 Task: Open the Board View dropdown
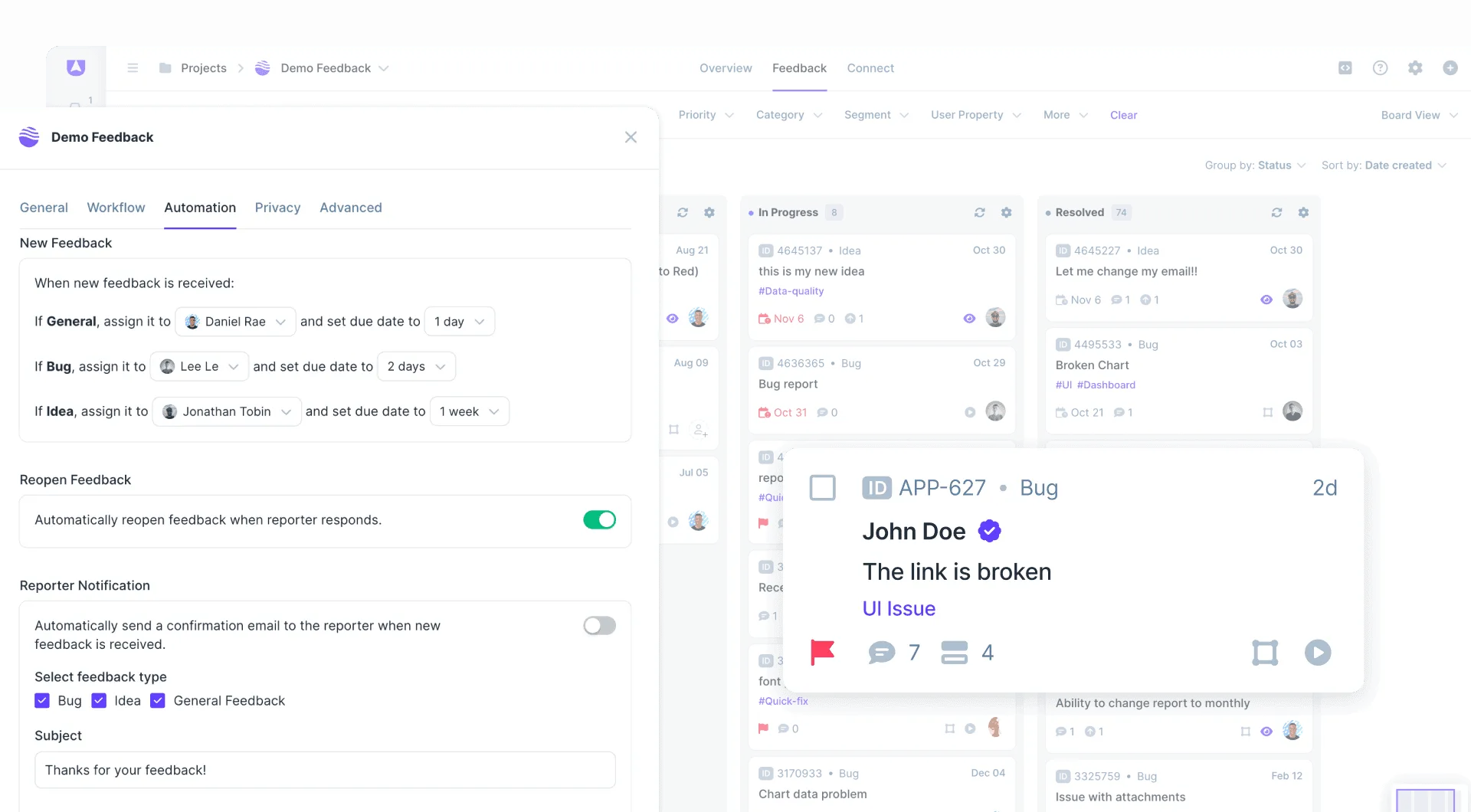point(1418,115)
